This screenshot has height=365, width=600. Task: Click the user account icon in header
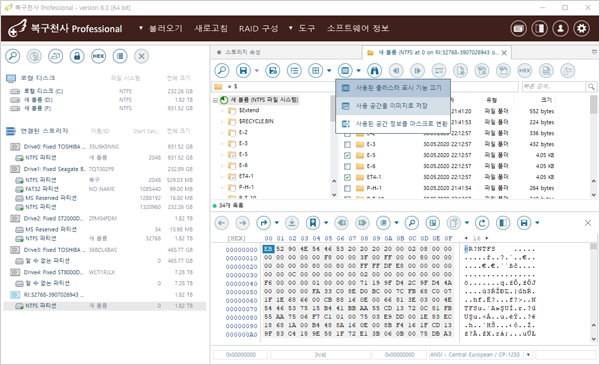[561, 28]
